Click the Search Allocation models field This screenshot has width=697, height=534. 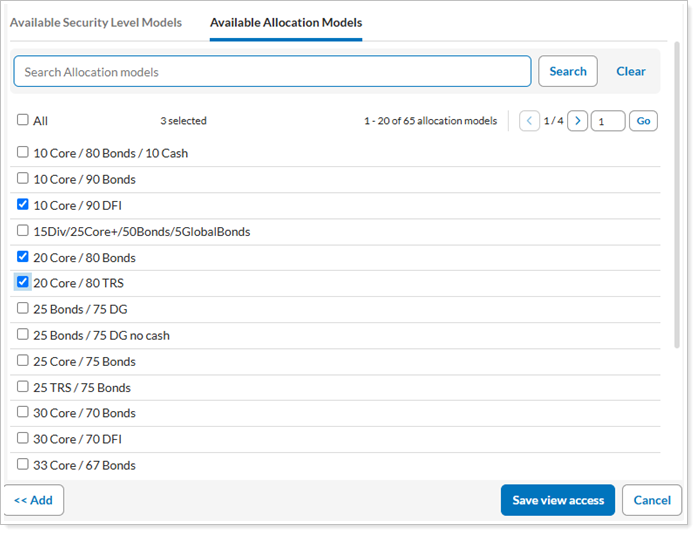(272, 71)
